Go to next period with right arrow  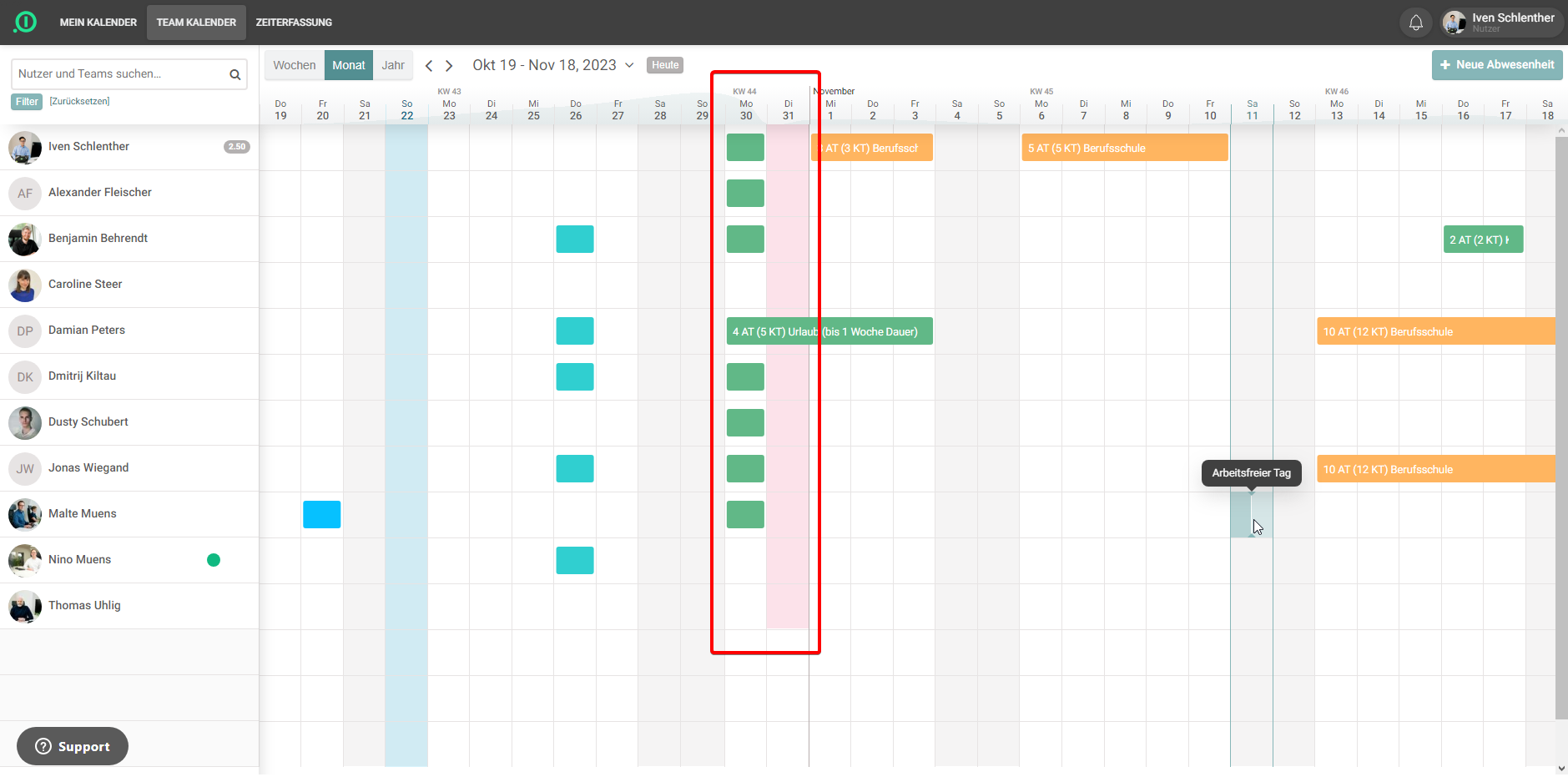click(x=449, y=66)
